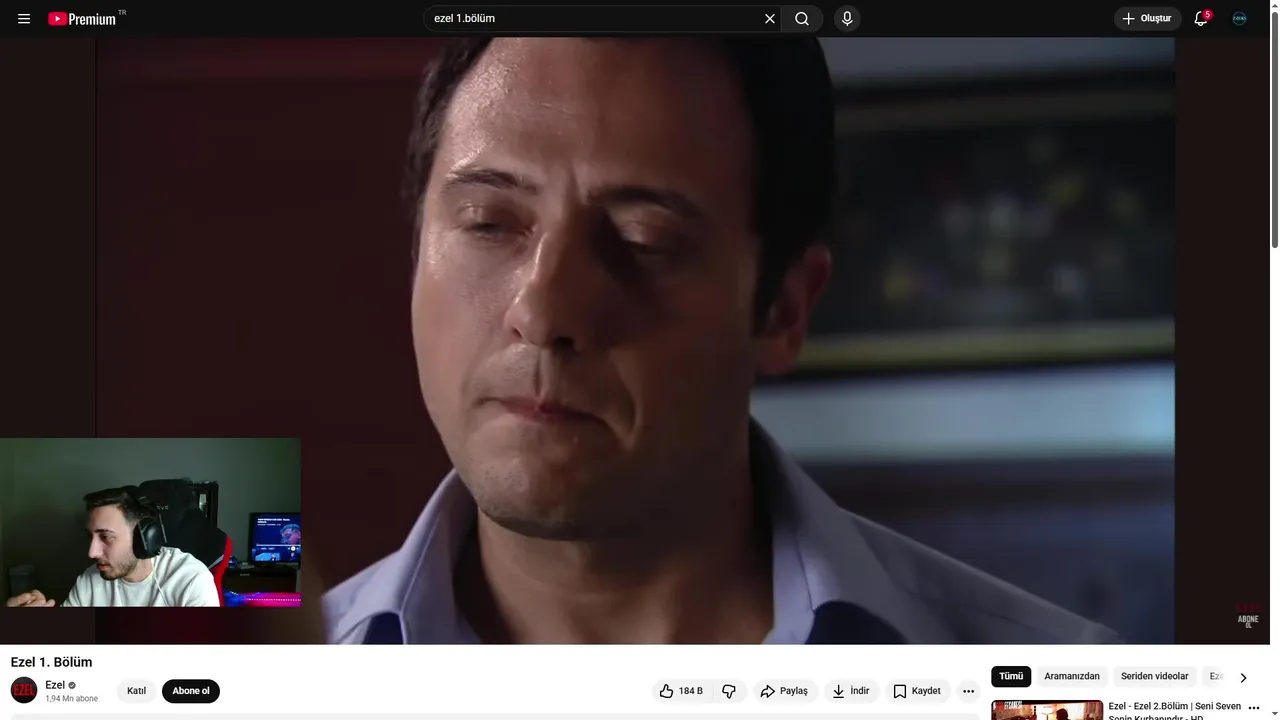Like the video with 184 B
The height and width of the screenshot is (720, 1280).
[681, 691]
